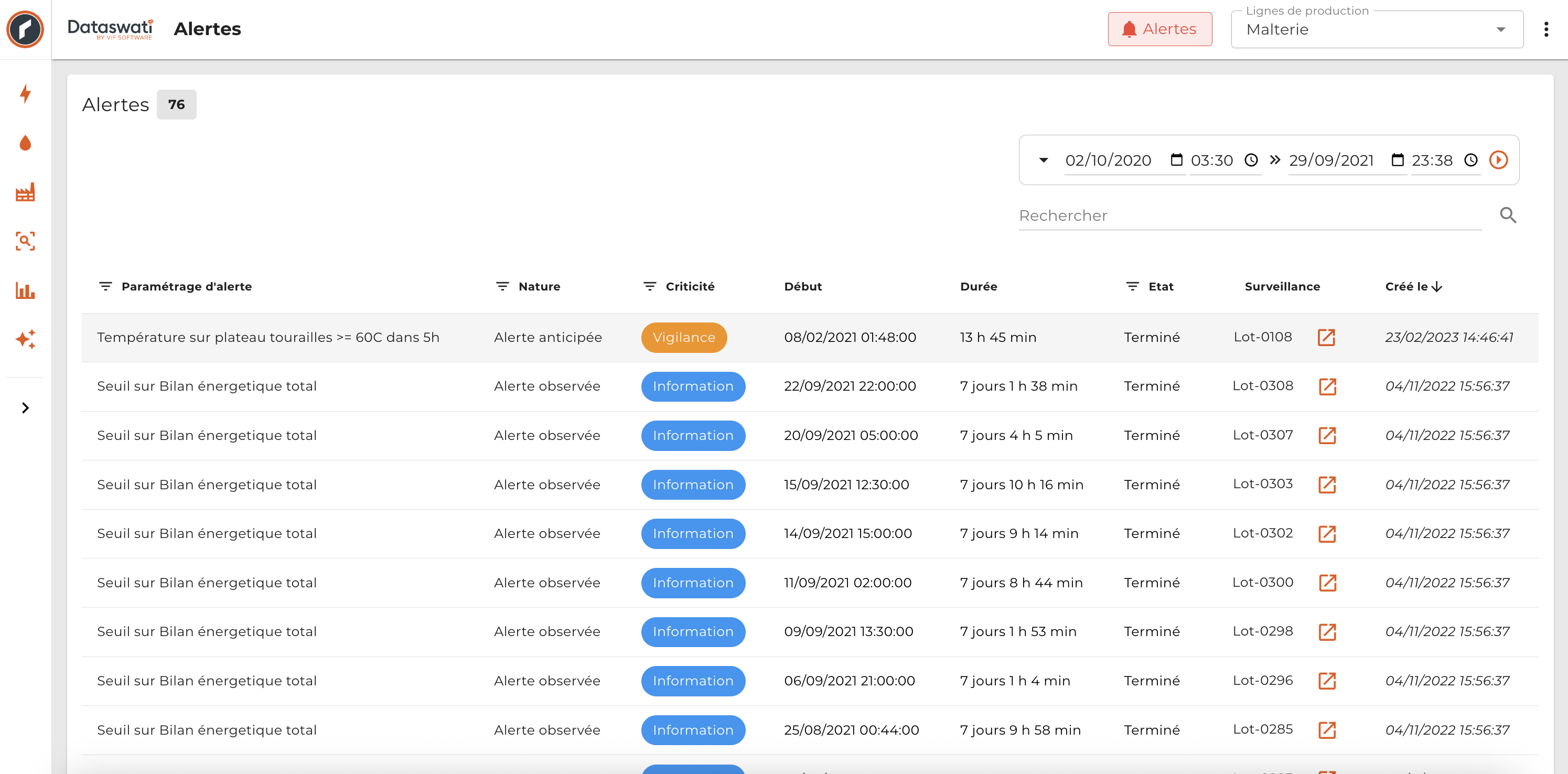Click the round app logo at top left

tap(25, 29)
